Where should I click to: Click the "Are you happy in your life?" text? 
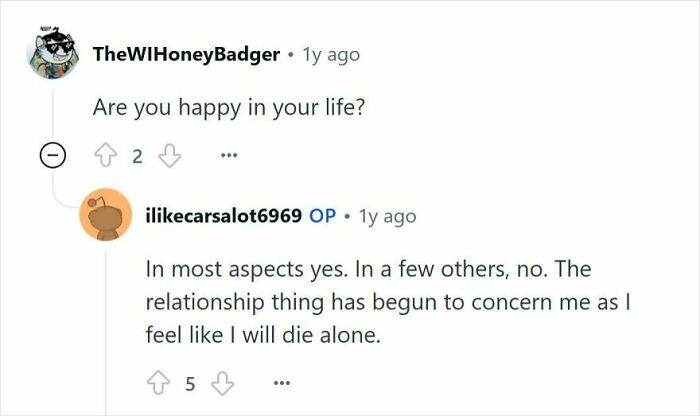(x=229, y=108)
